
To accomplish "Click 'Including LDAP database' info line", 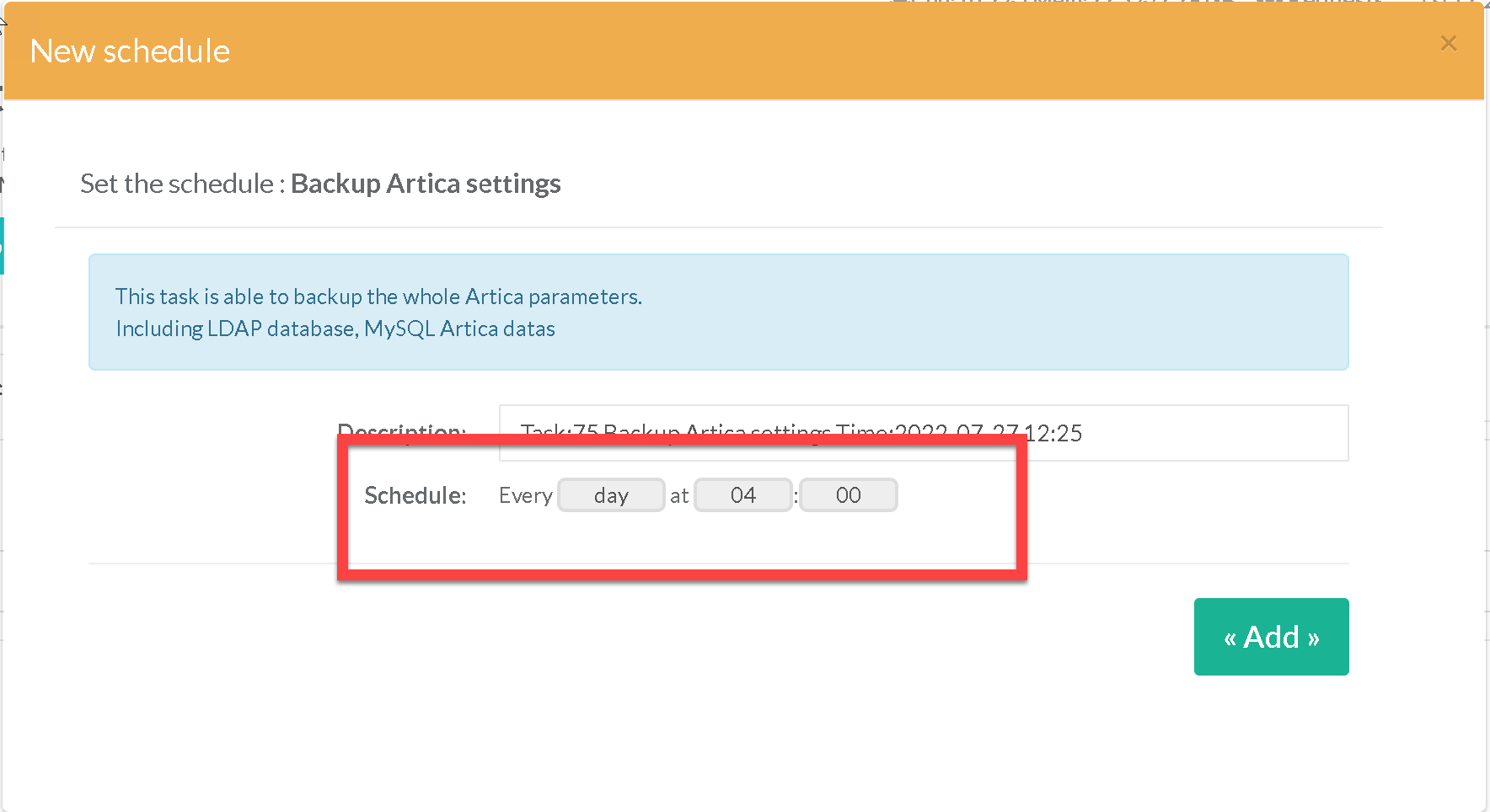I will pos(236,329).
